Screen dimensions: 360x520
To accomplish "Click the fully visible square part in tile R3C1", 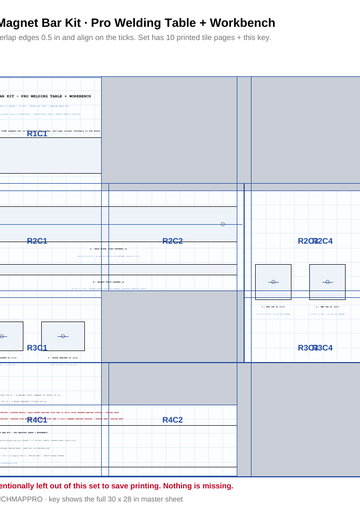I will pos(63,336).
